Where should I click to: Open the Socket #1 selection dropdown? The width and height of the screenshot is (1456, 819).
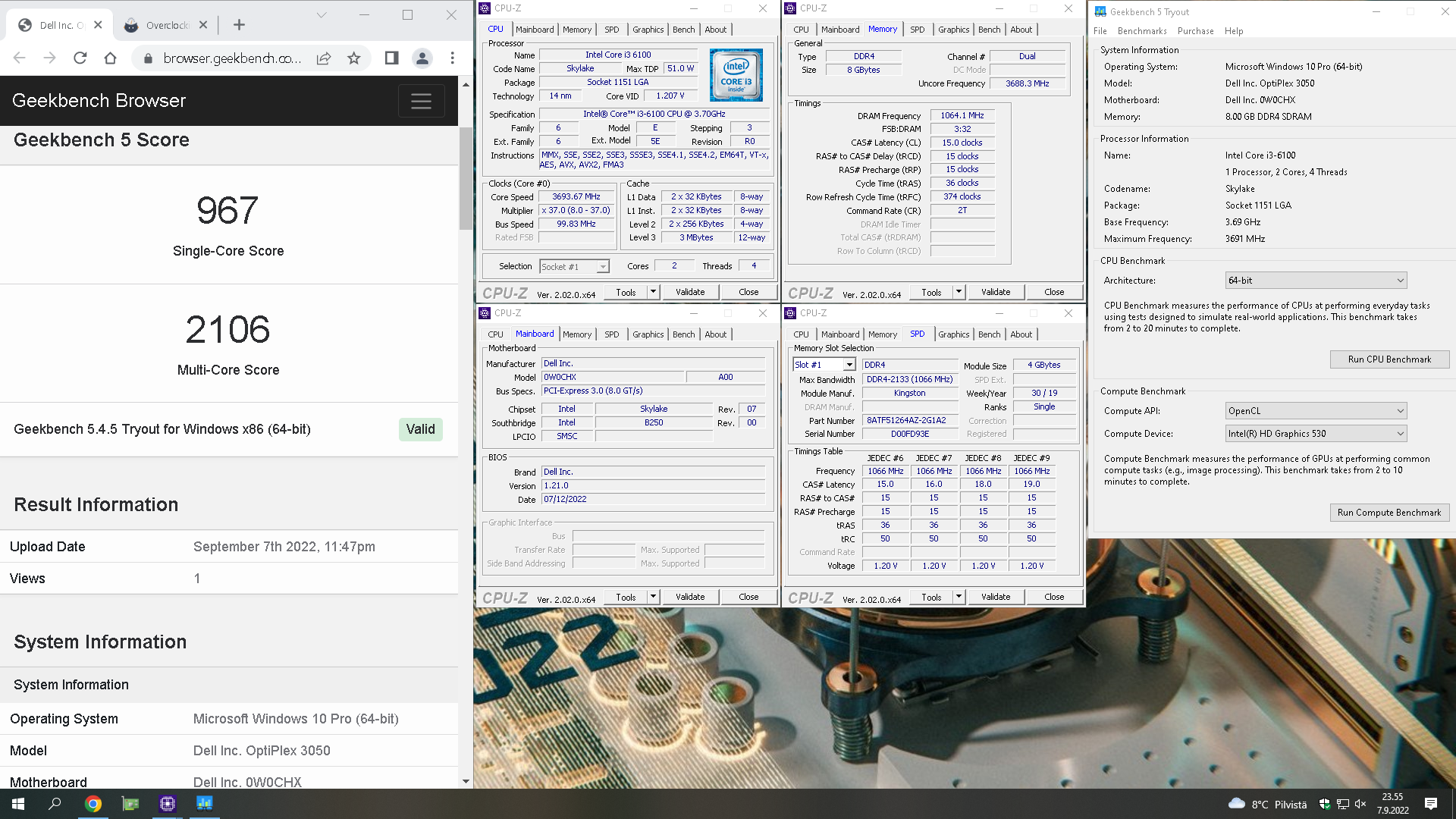point(574,266)
